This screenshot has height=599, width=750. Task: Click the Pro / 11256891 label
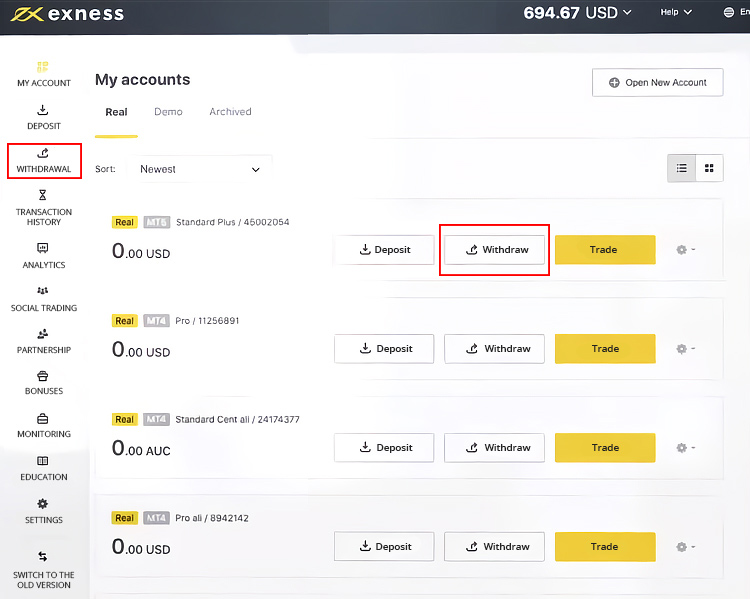[x=207, y=321]
